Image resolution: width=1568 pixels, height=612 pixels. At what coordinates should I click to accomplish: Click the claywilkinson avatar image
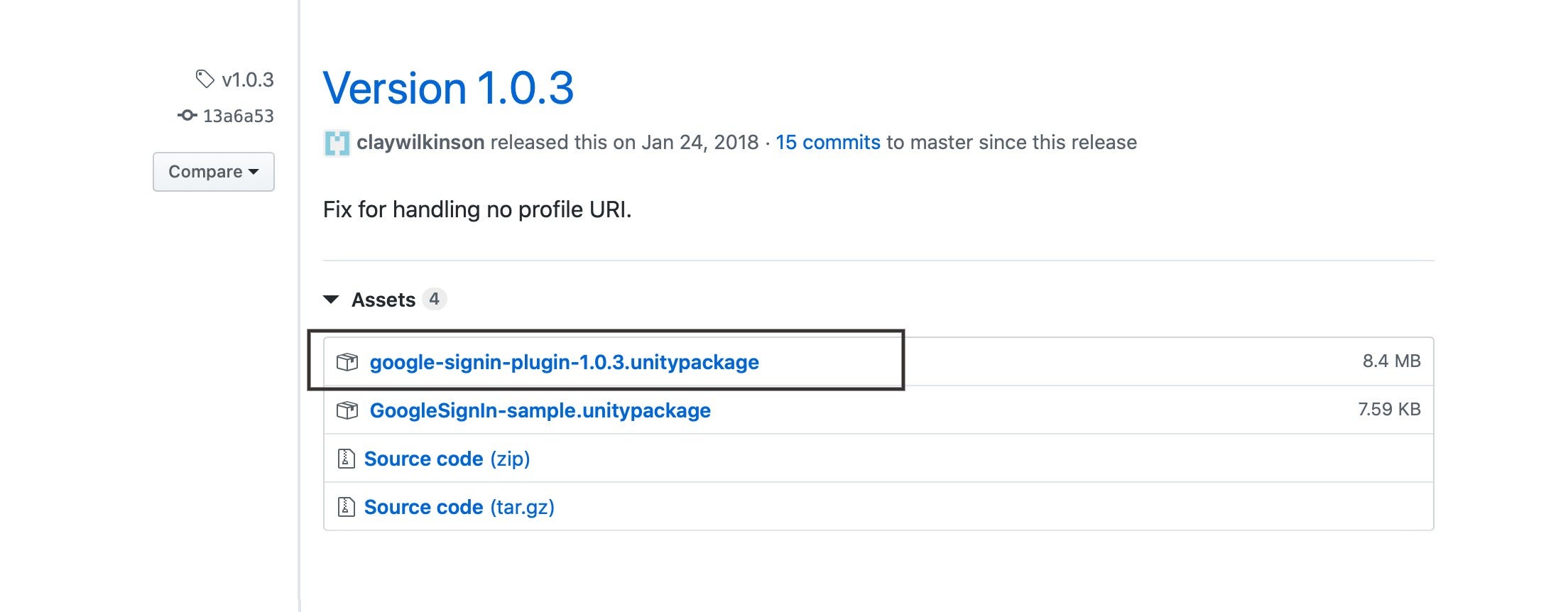[x=337, y=143]
